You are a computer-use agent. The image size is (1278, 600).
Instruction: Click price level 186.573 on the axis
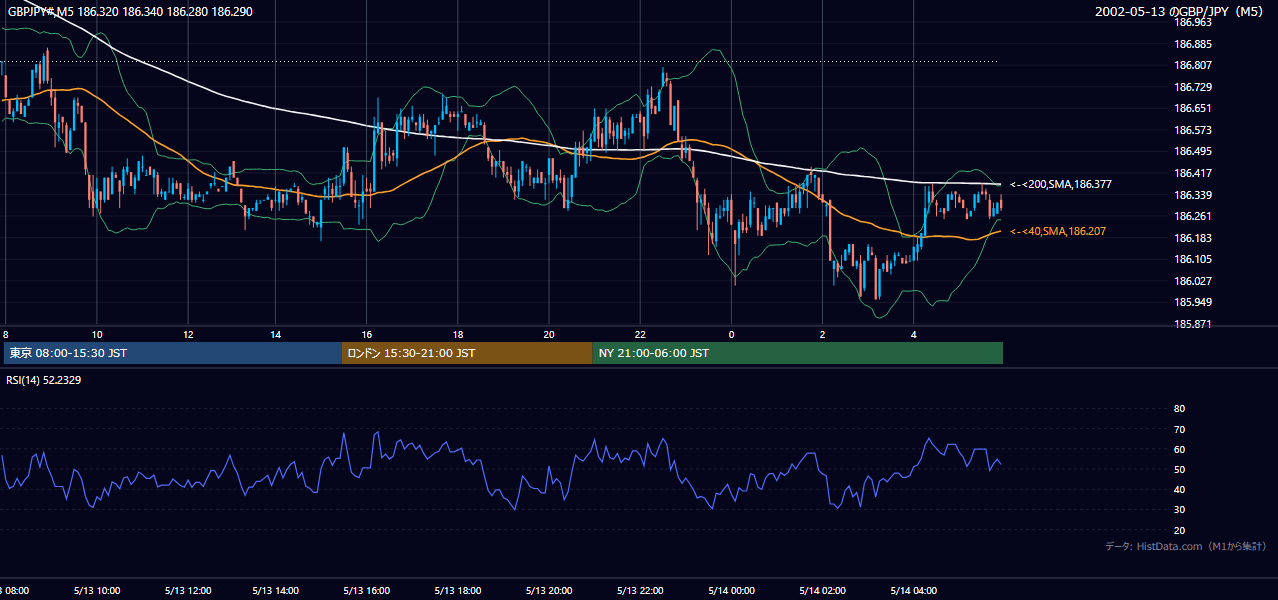[x=1193, y=130]
